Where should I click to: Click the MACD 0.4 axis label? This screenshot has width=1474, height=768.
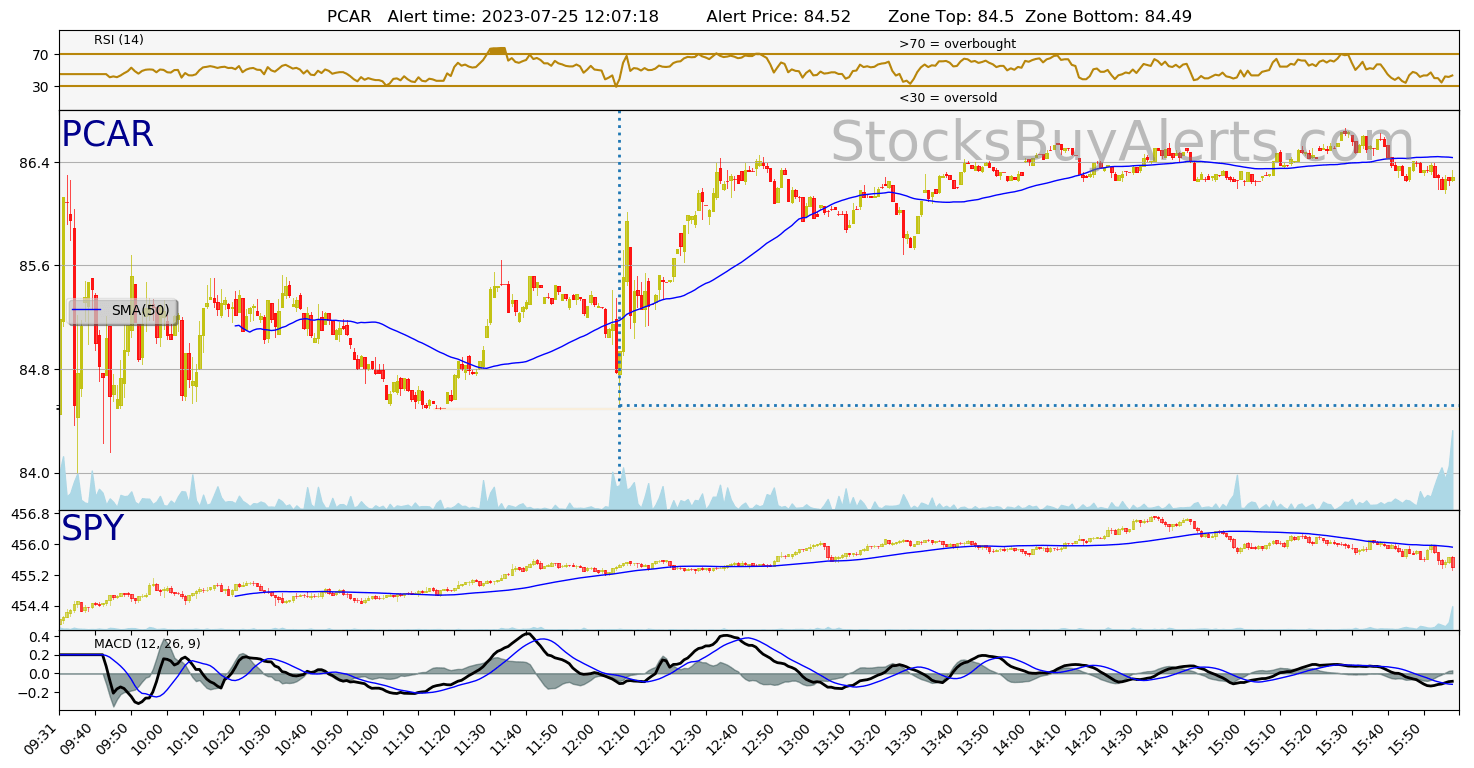click(39, 636)
